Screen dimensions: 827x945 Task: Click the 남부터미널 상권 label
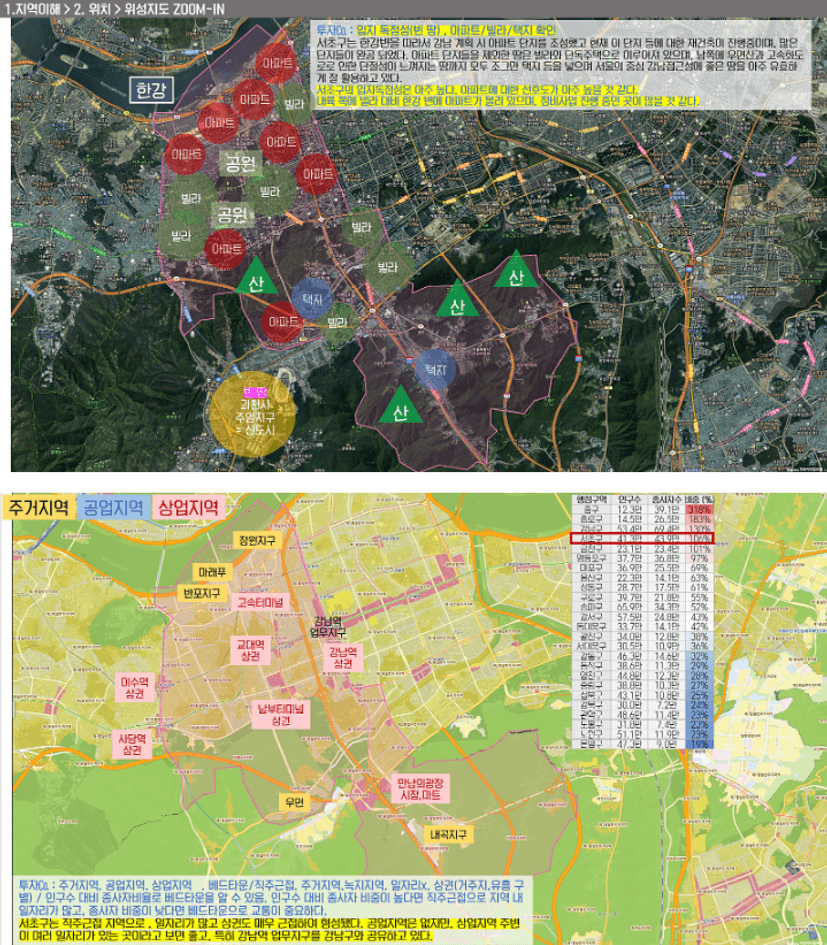pos(281,714)
